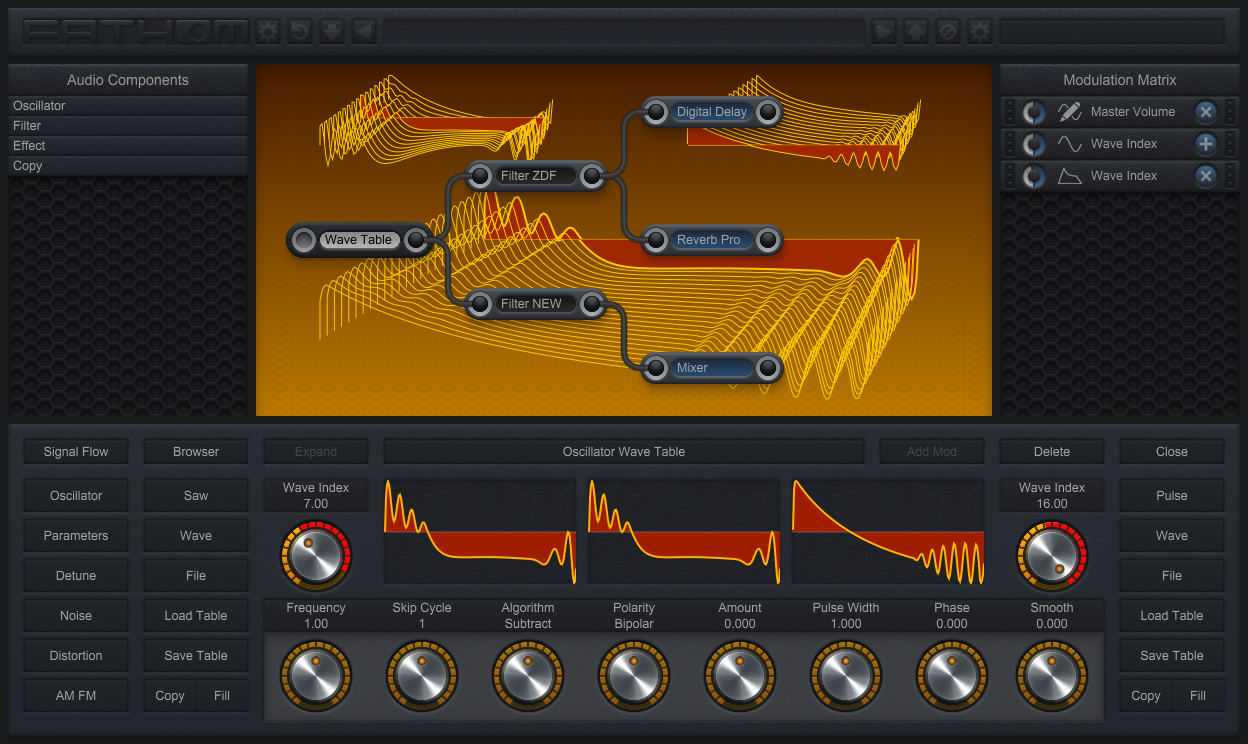Remove the Master Volume modulation with X
1248x744 pixels.
point(1206,112)
